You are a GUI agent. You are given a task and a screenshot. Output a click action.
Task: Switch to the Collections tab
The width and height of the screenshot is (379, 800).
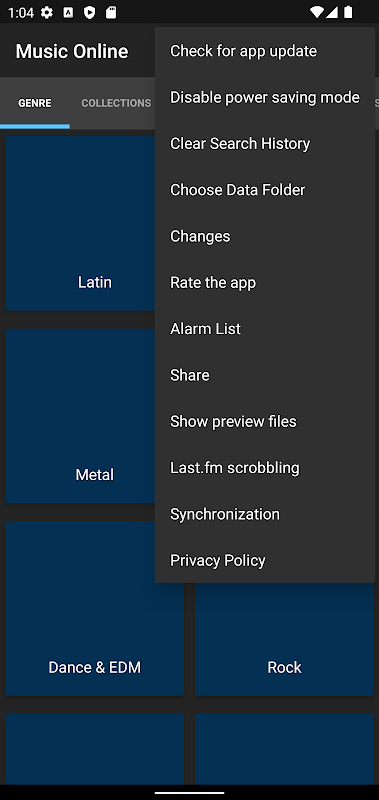pos(116,103)
